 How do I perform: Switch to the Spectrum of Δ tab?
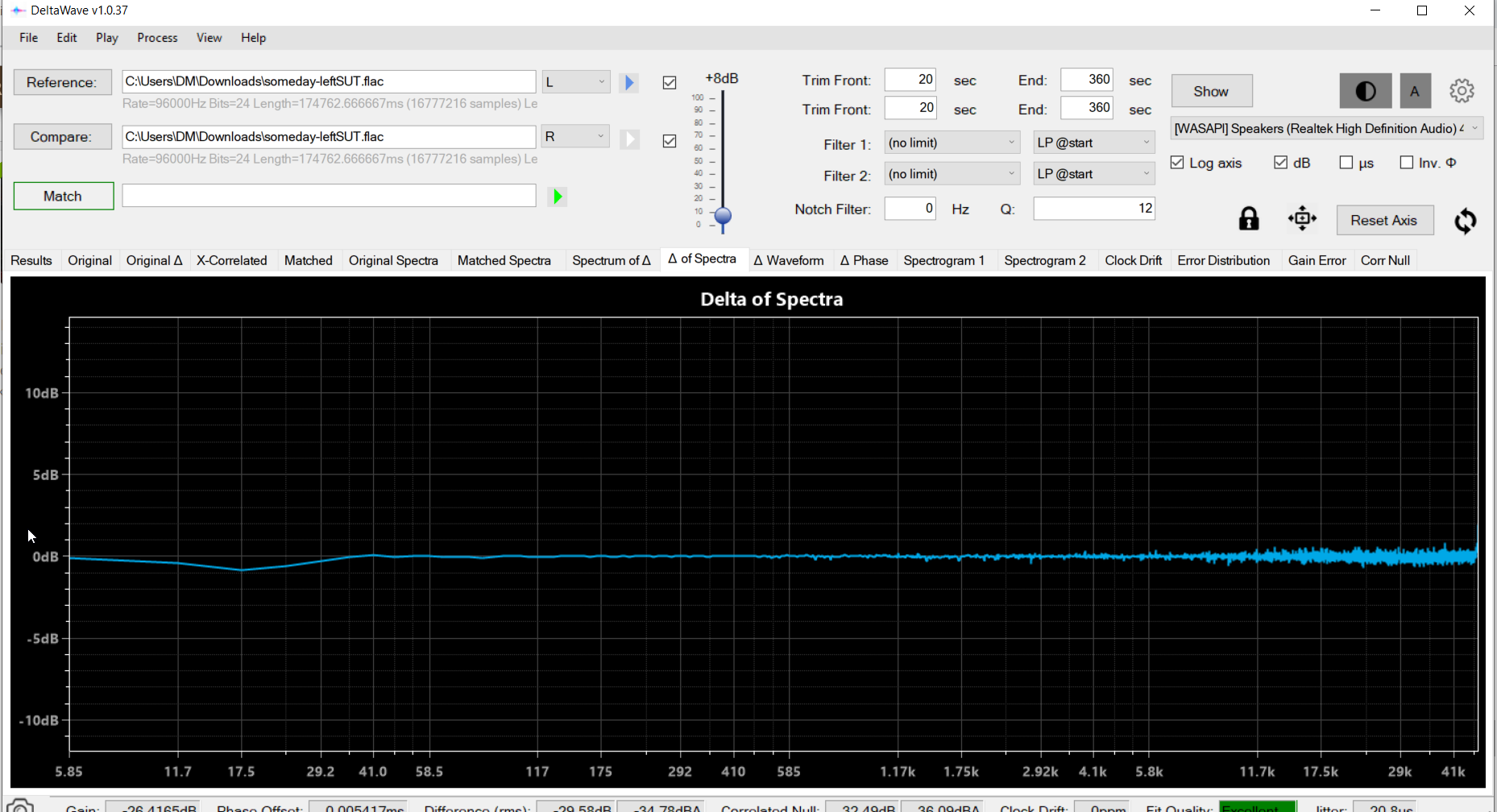[x=612, y=260]
